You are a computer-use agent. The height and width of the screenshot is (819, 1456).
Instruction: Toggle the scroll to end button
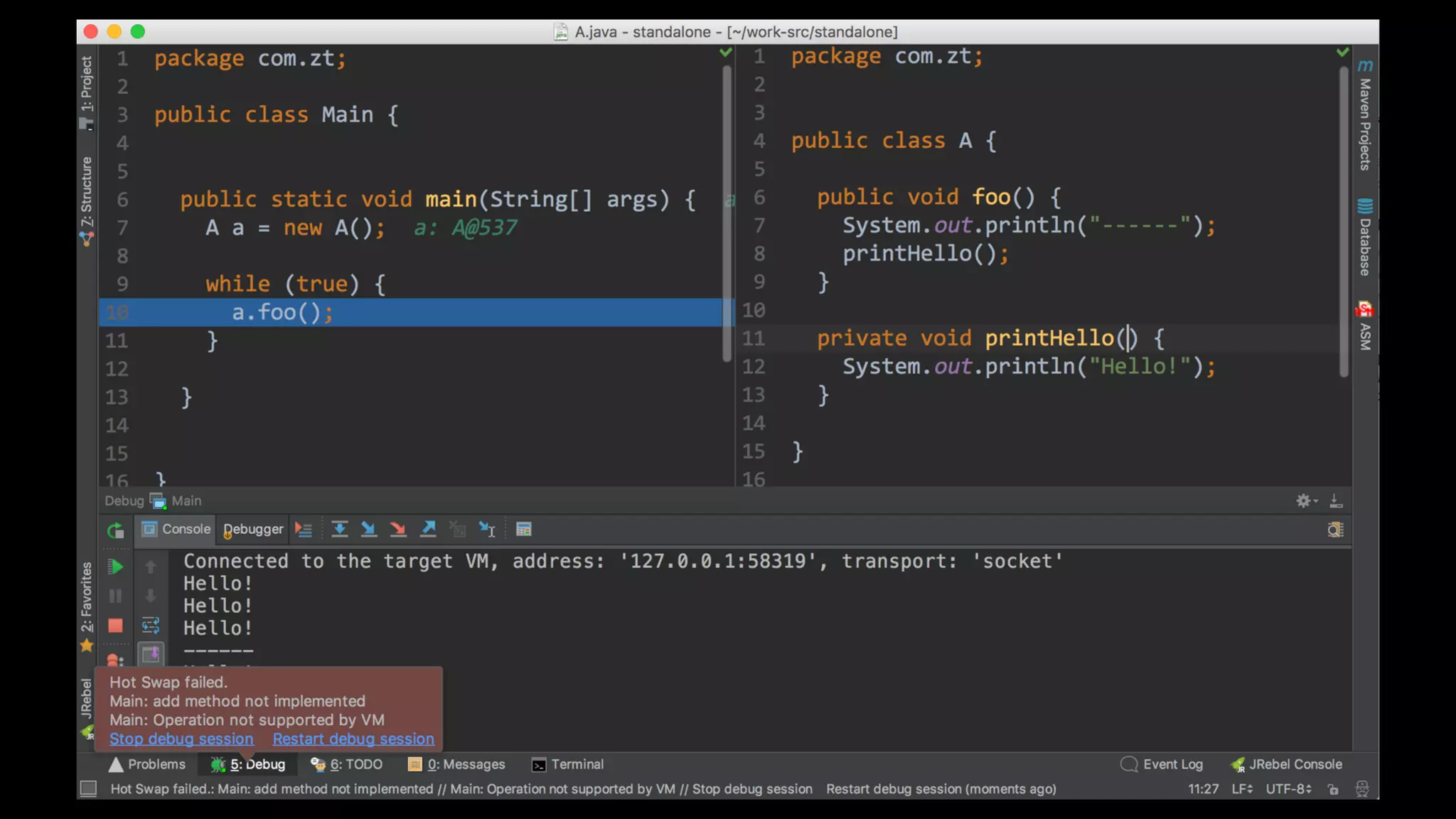point(151,654)
